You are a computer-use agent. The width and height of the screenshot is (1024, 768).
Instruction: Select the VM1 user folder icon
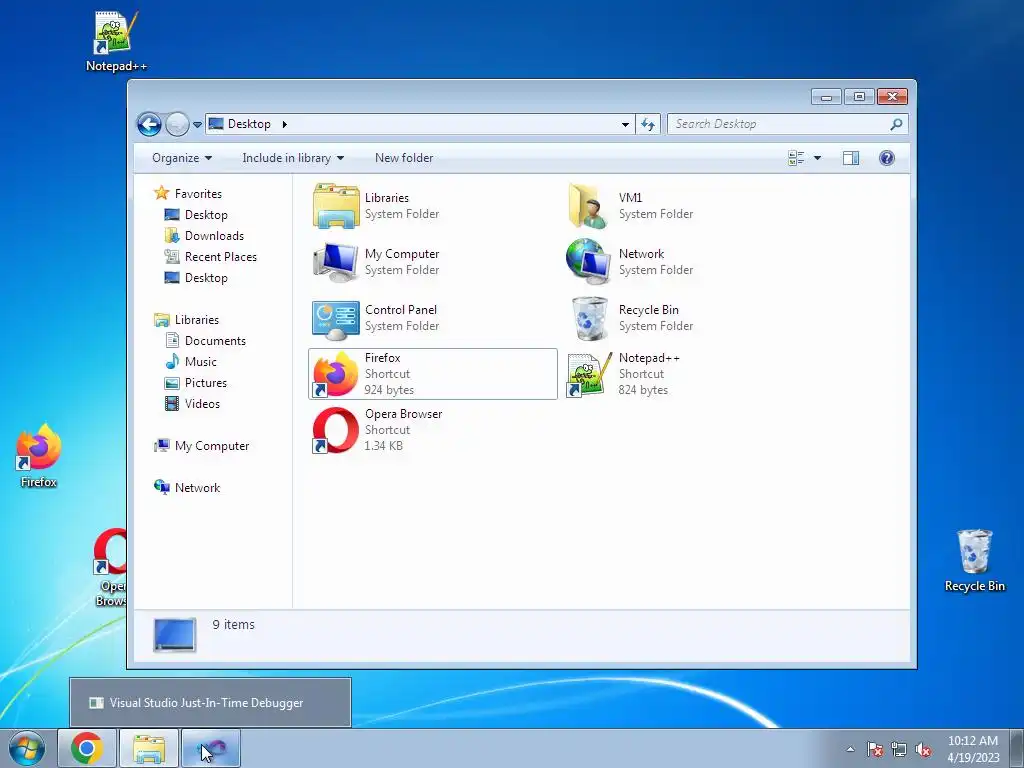[x=589, y=206]
